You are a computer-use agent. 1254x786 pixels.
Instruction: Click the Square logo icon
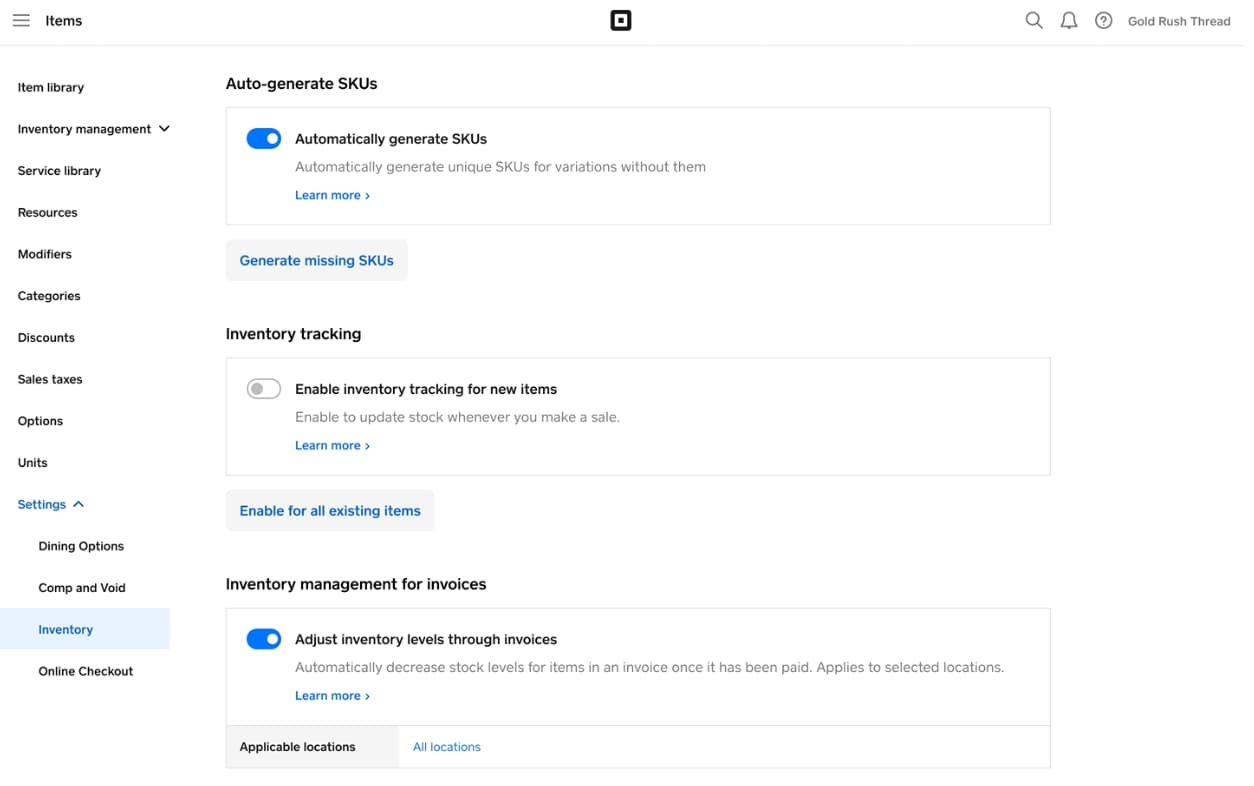pyautogui.click(x=620, y=21)
